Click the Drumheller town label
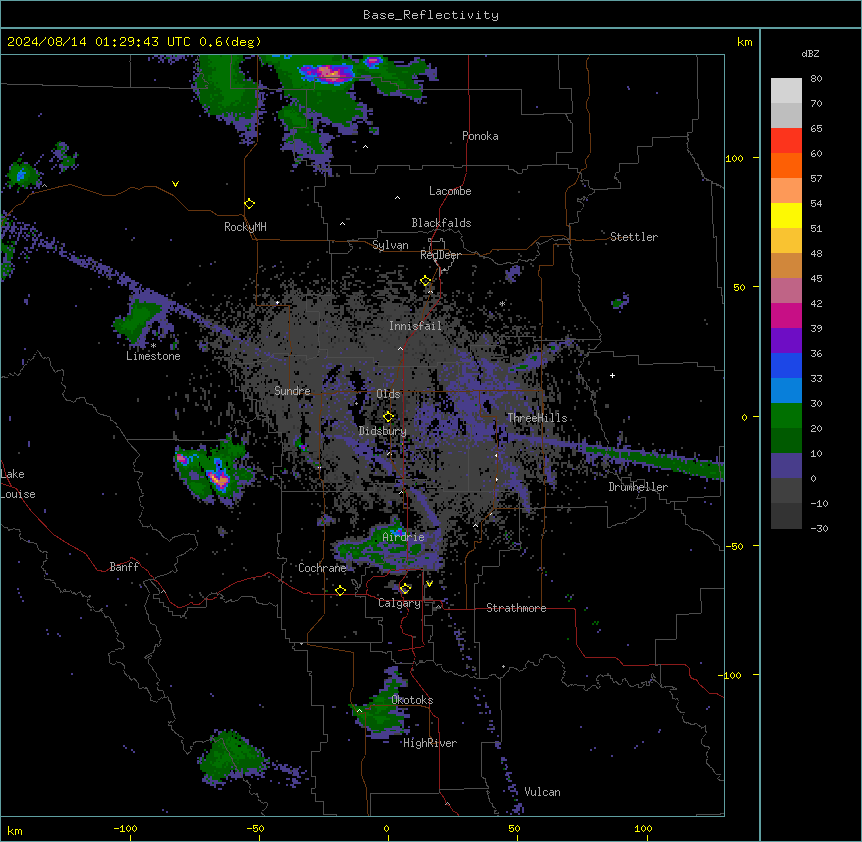862x842 pixels. [x=638, y=487]
